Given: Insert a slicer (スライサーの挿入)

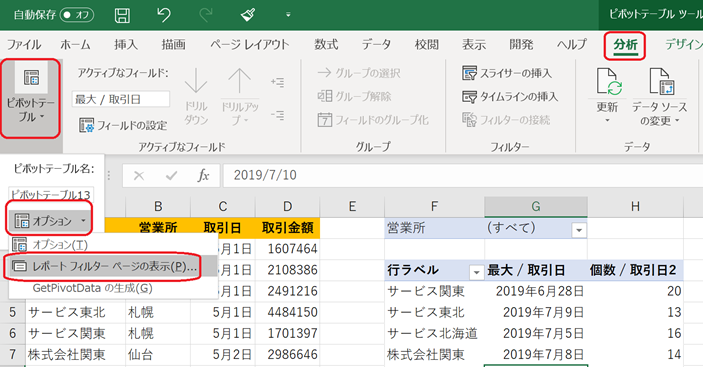Looking at the screenshot, I should pos(507,73).
